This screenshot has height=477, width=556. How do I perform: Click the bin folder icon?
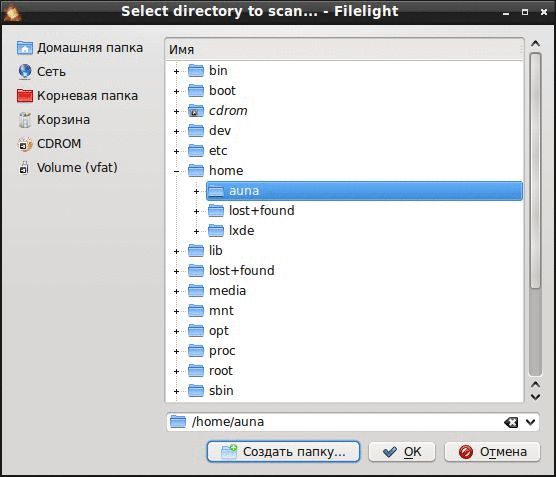[196, 71]
